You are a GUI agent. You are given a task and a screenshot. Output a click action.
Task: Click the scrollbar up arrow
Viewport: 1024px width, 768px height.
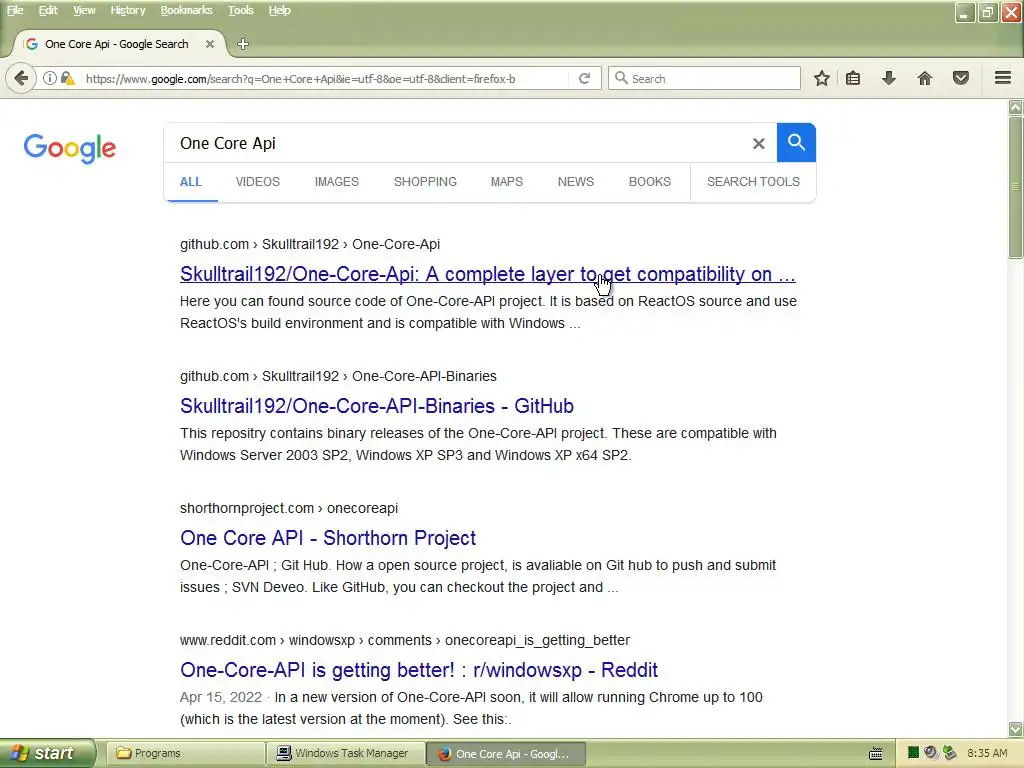[1015, 107]
